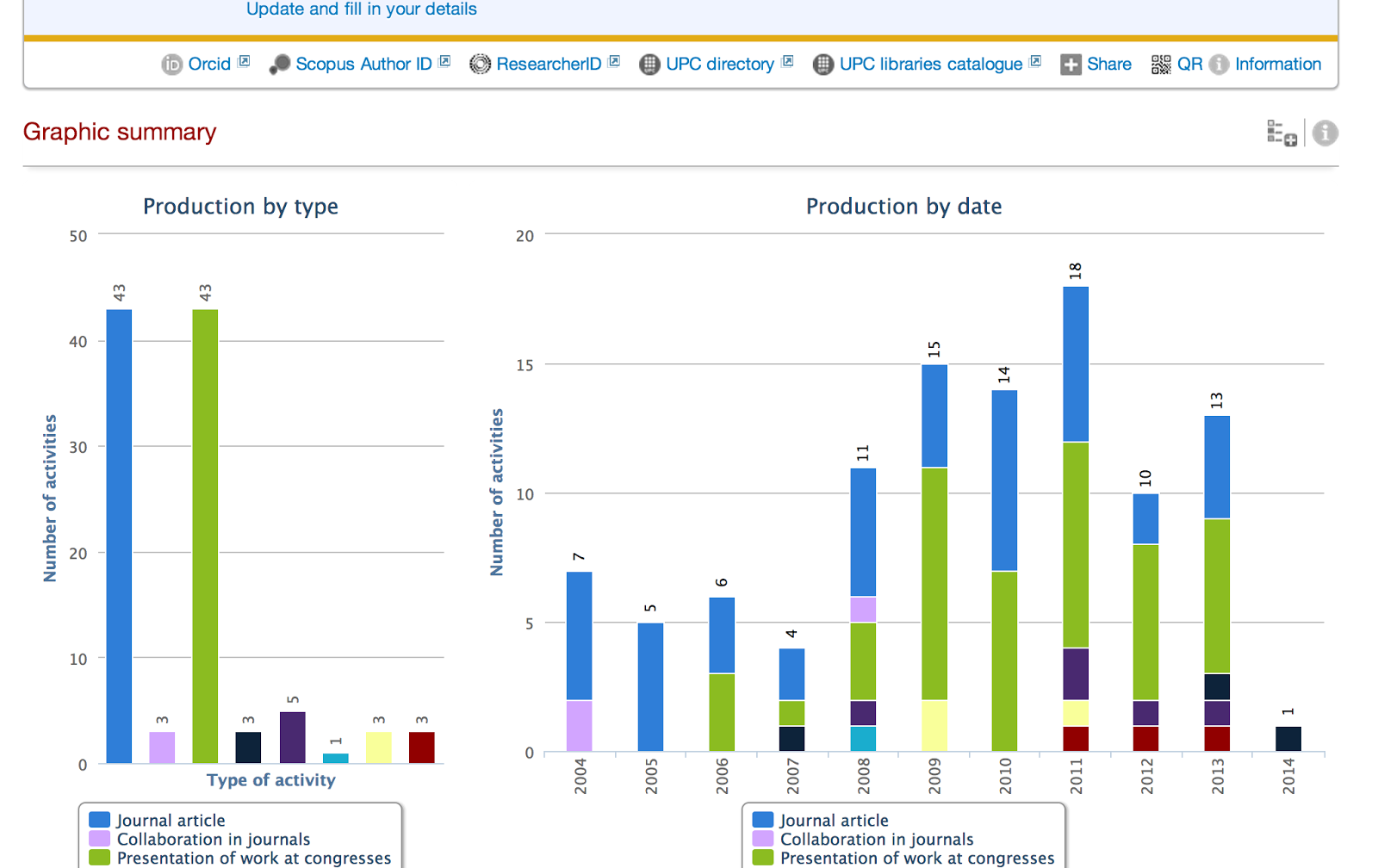The height and width of the screenshot is (868, 1378).
Task: Open the Information link
Action: click(x=1278, y=65)
